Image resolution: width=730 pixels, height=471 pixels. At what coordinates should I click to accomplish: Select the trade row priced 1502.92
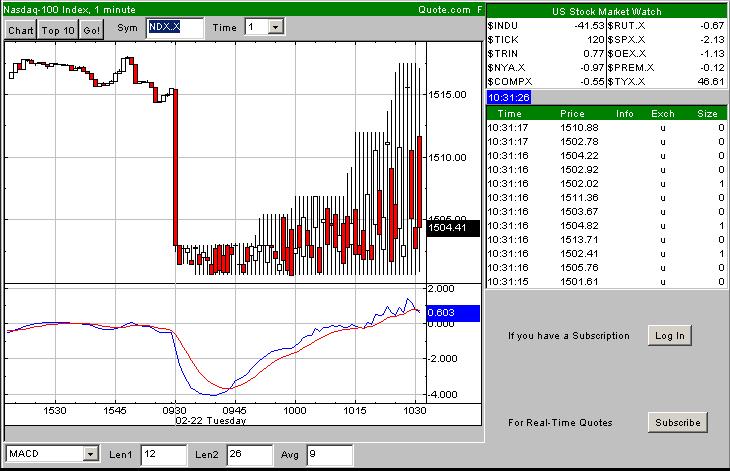(x=606, y=169)
